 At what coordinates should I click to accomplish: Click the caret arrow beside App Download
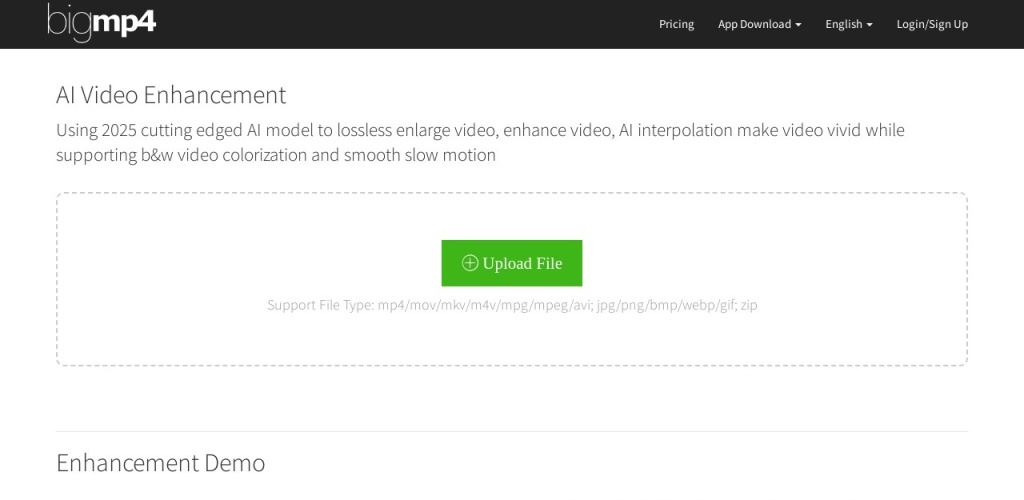click(x=798, y=25)
